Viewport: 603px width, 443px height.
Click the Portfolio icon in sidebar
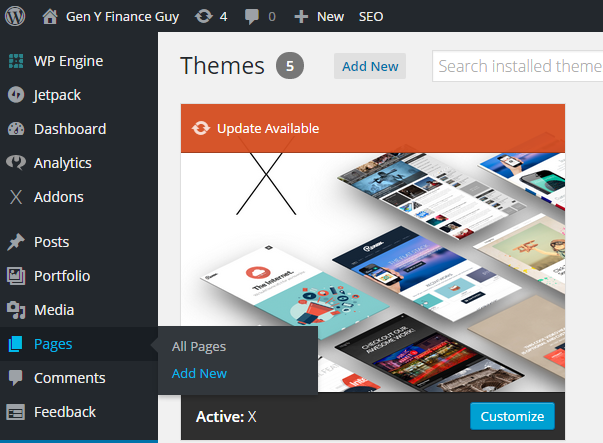click(16, 276)
